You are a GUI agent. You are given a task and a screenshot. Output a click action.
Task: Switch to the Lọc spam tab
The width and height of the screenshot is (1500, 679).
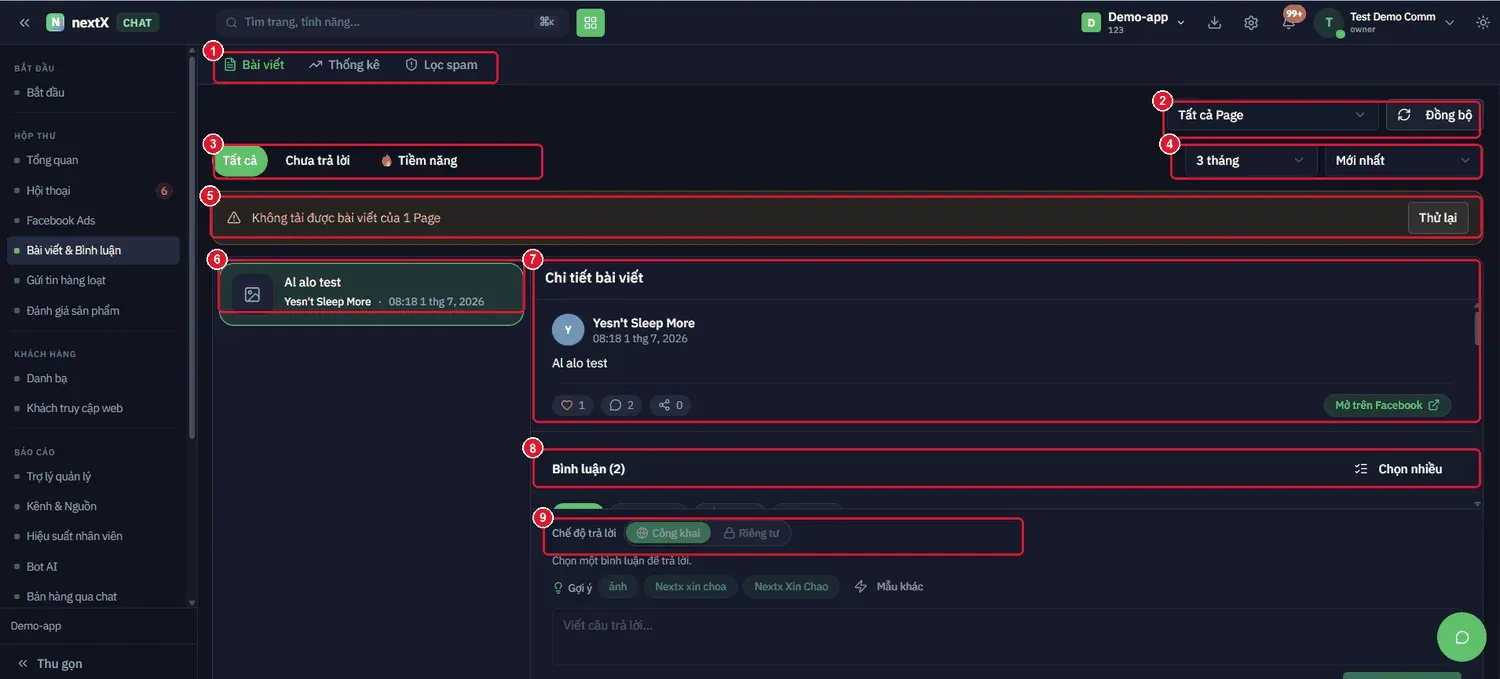tap(441, 65)
